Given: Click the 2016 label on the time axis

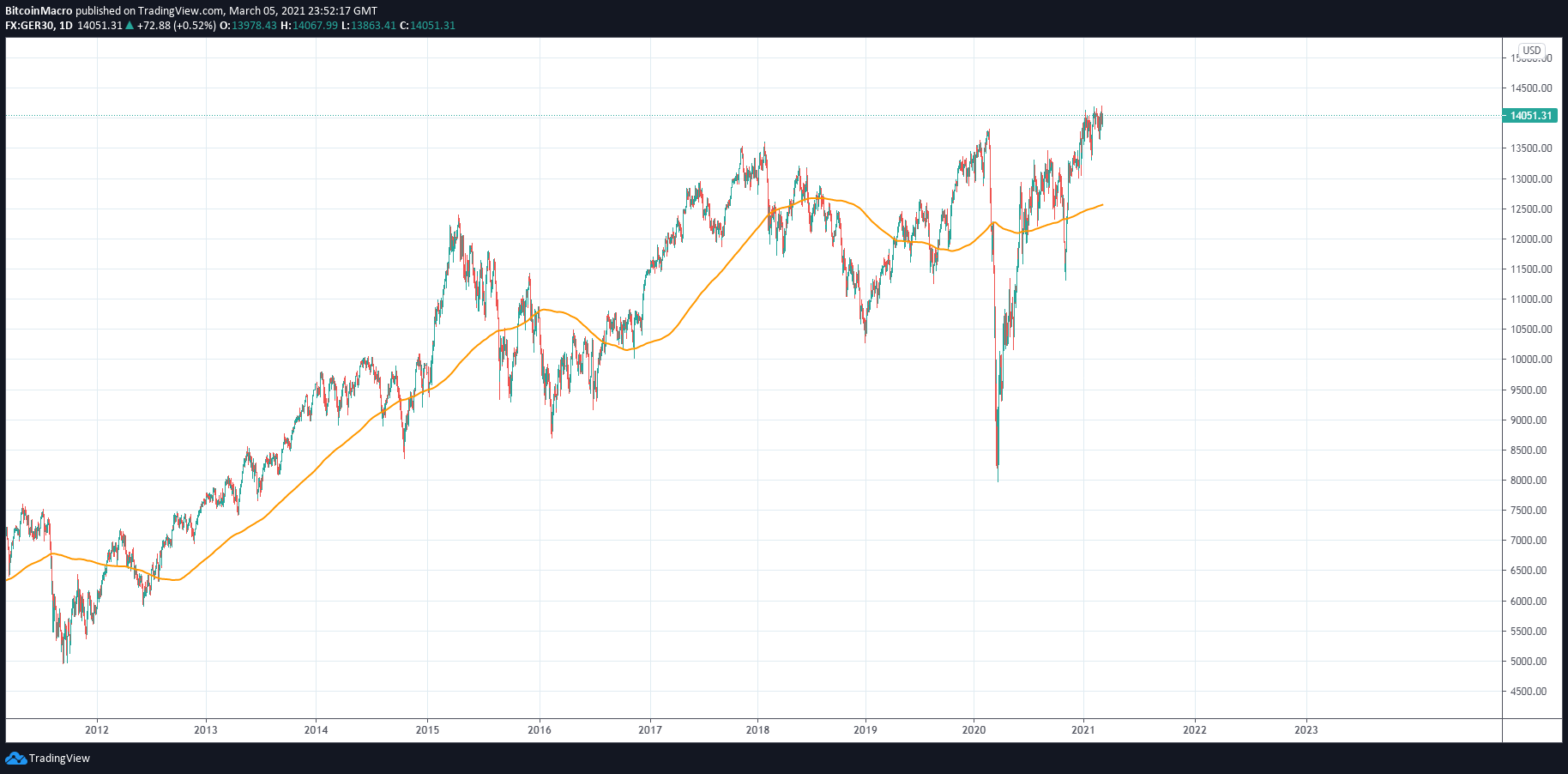Looking at the screenshot, I should pos(540,730).
